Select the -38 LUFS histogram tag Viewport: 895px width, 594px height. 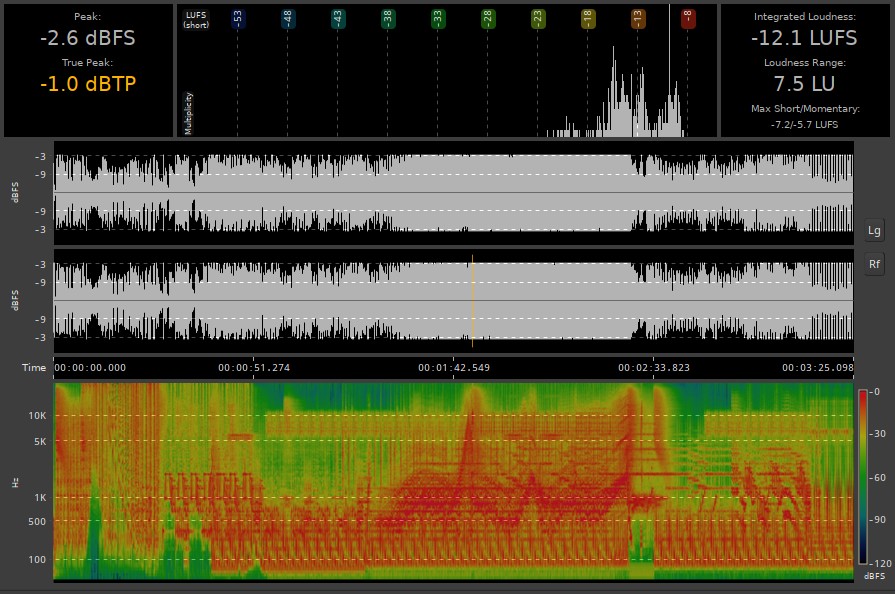pyautogui.click(x=388, y=18)
